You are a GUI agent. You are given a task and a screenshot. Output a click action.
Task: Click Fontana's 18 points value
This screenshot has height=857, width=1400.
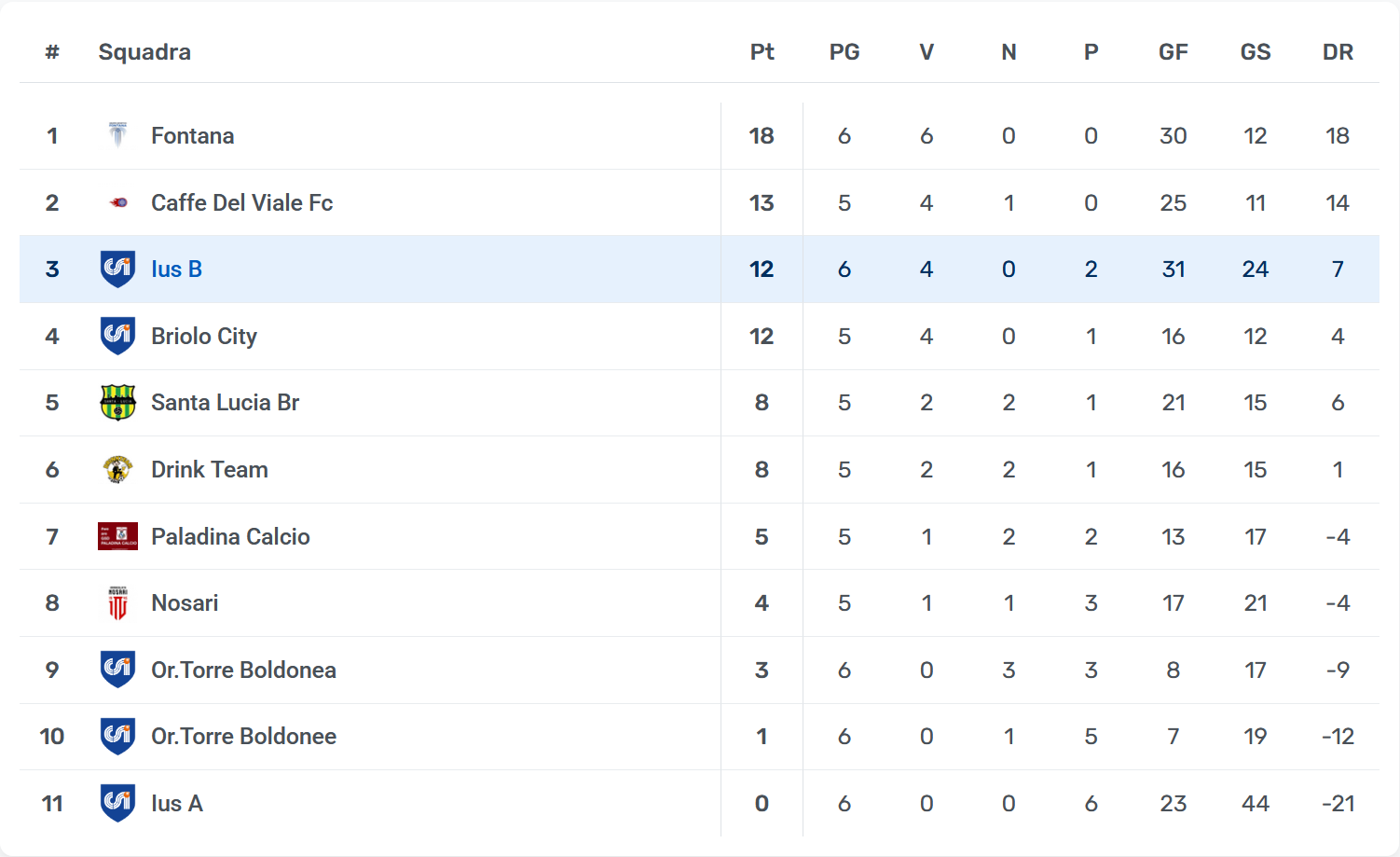click(762, 136)
